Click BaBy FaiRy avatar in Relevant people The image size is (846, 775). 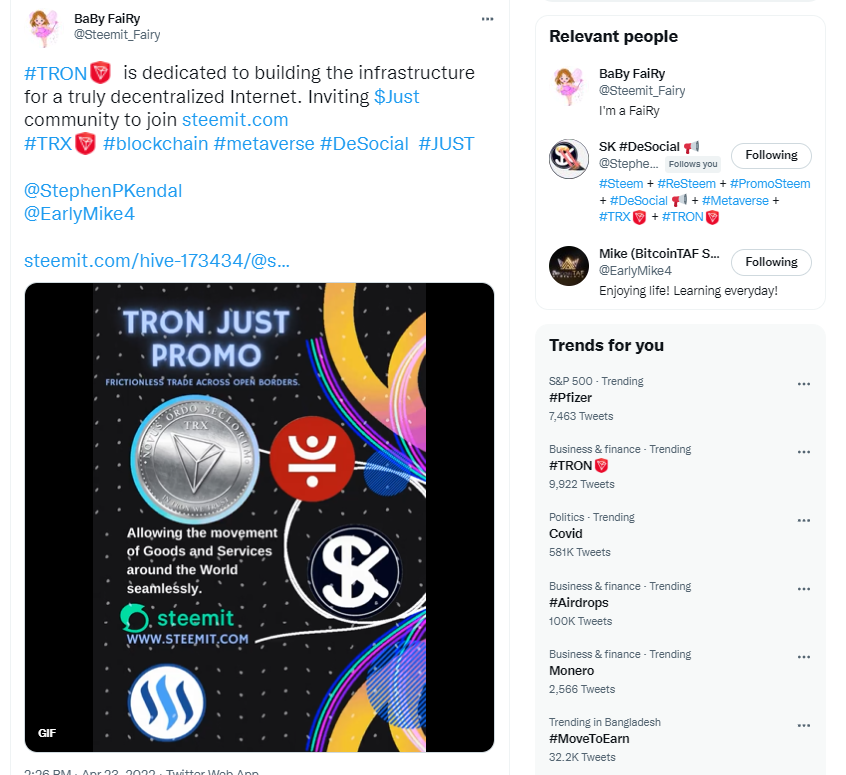pos(569,86)
